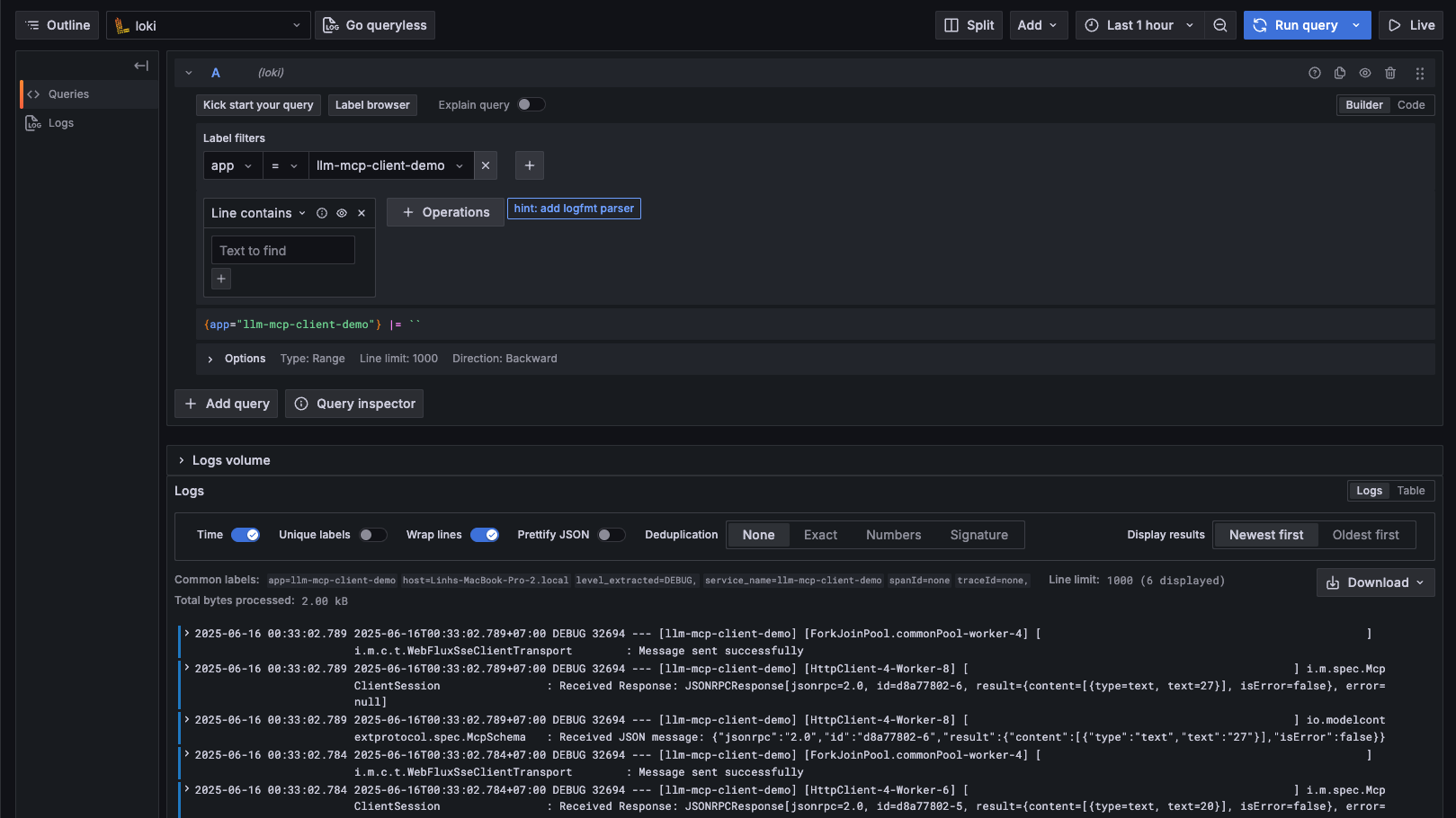Show Oldest first results
1456x818 pixels.
1366,535
